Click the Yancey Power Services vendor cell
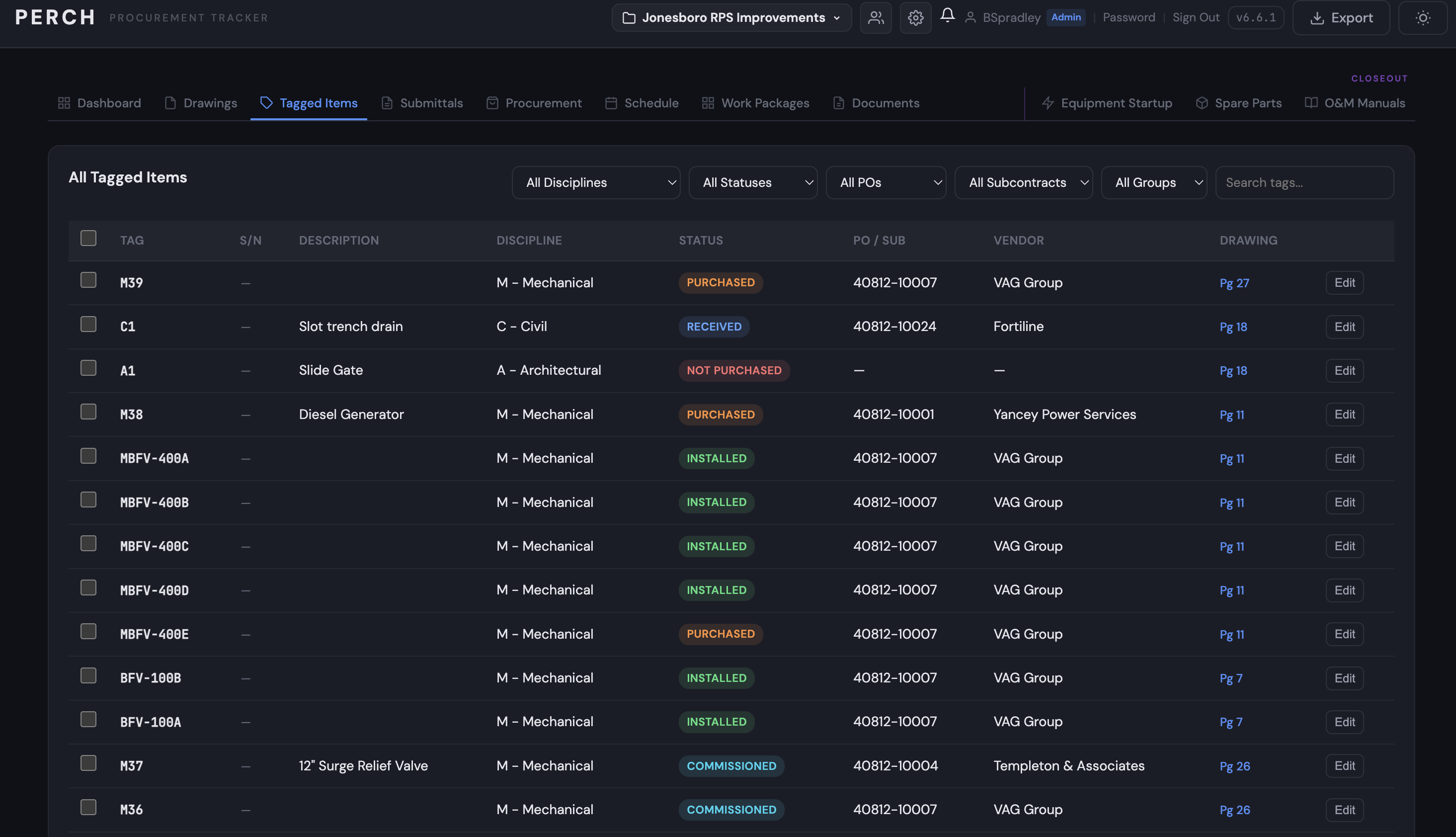 1064,415
